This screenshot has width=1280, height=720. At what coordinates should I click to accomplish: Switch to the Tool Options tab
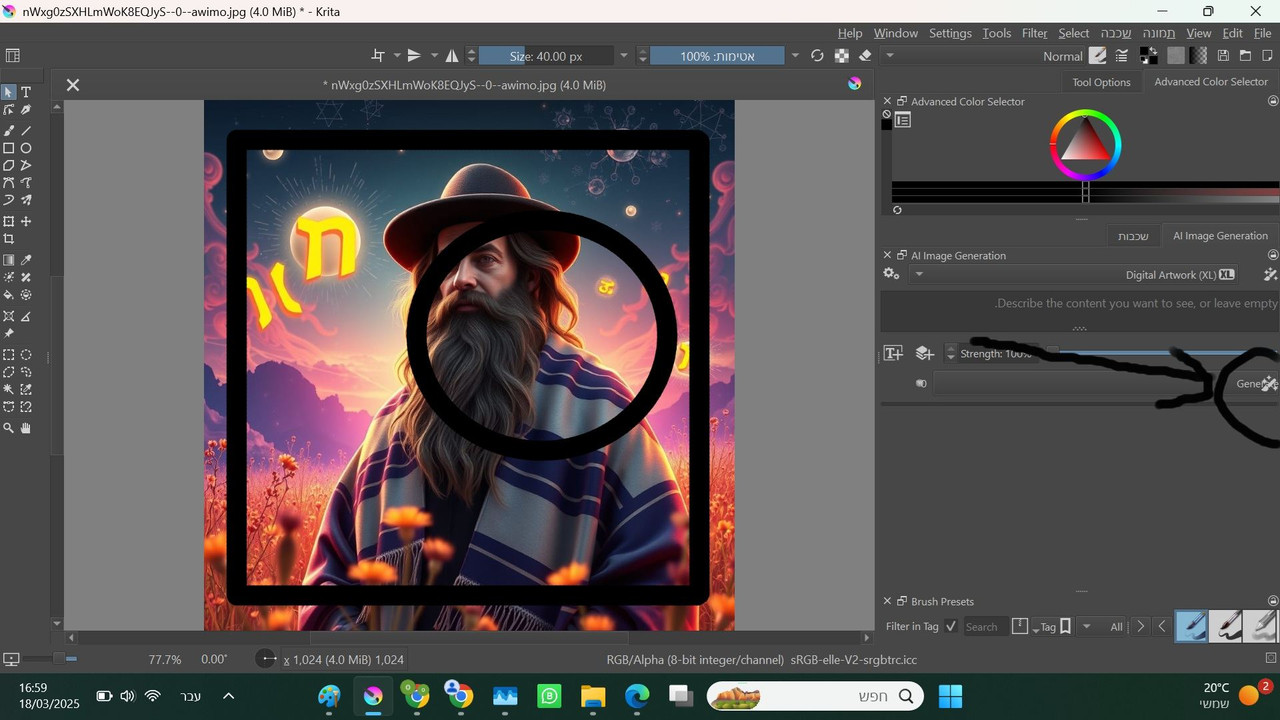tap(1101, 82)
